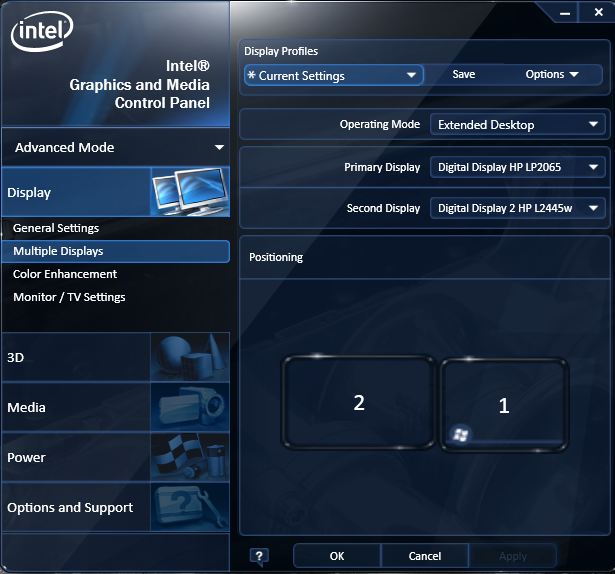Click the Operating Mode label
The image size is (615, 574).
[x=380, y=124]
